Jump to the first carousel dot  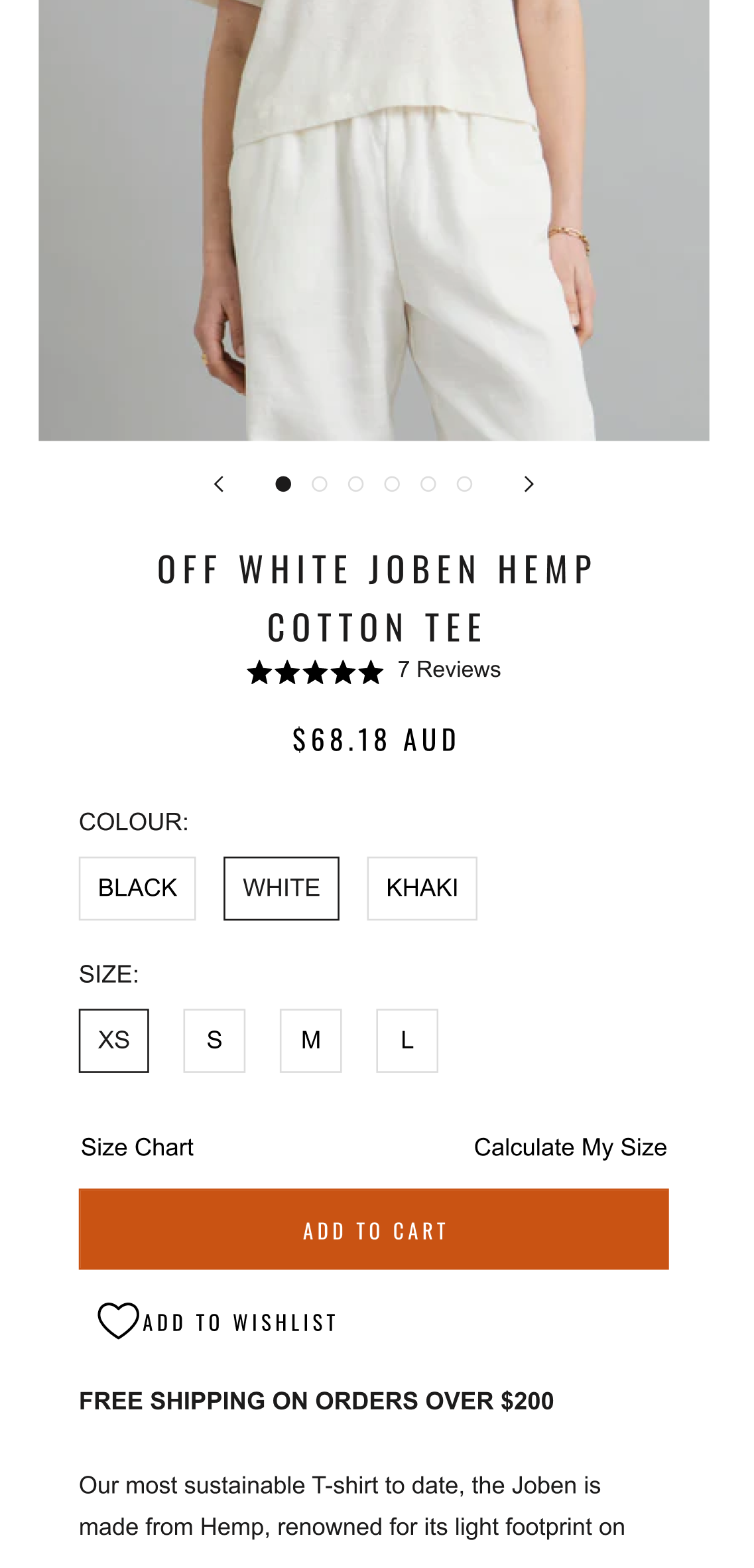(283, 484)
